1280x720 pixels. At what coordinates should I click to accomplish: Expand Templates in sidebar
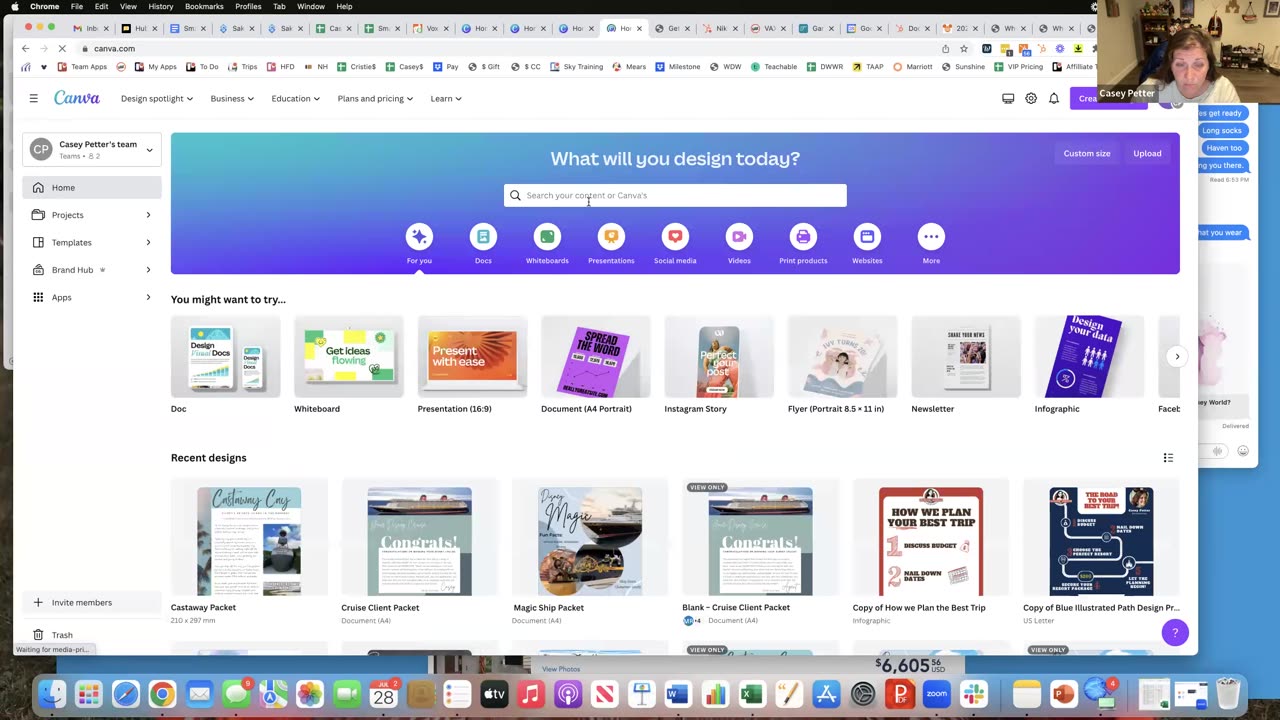148,242
